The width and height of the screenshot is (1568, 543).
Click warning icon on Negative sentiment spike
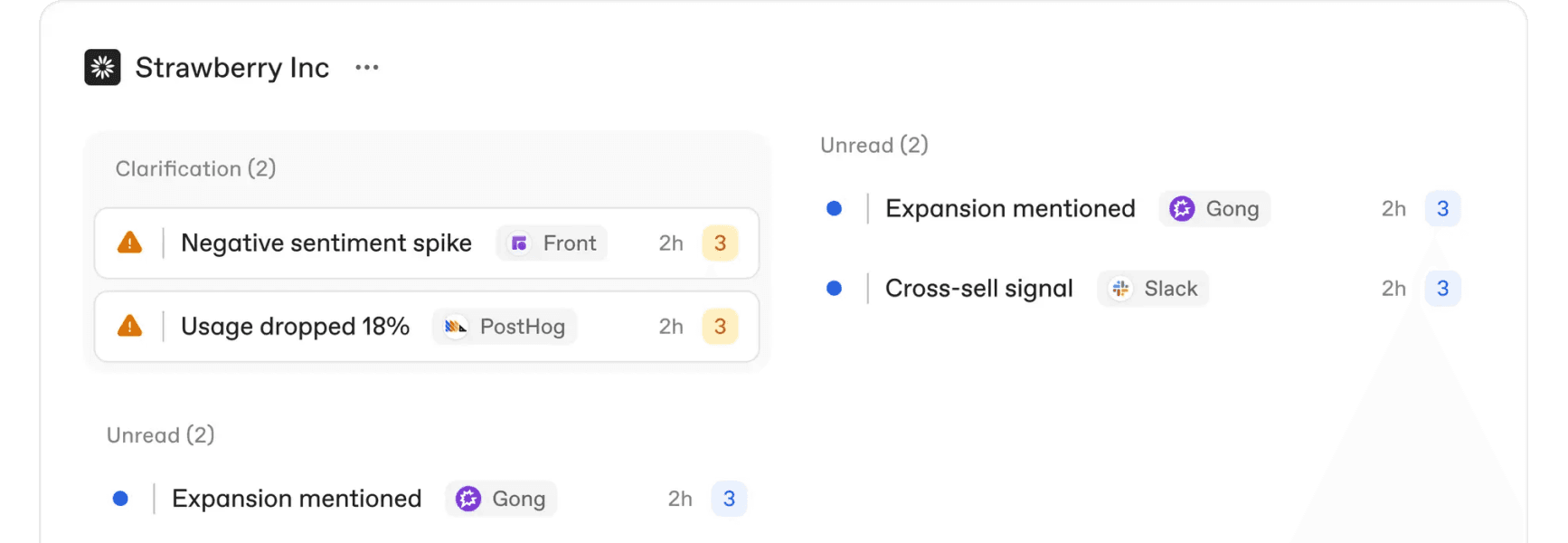click(x=130, y=243)
